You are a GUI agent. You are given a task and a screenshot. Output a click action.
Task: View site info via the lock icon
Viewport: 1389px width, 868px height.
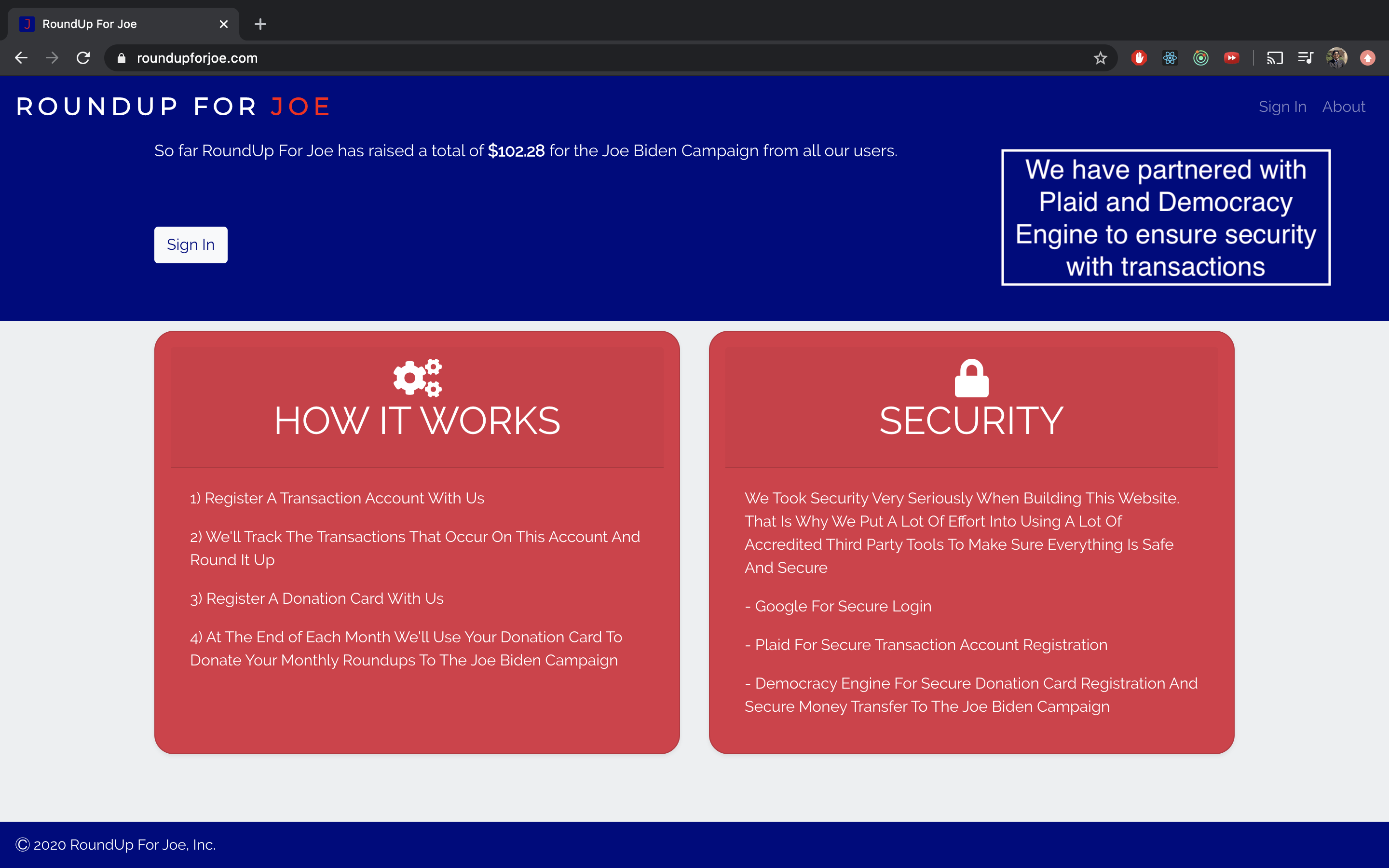[x=121, y=58]
